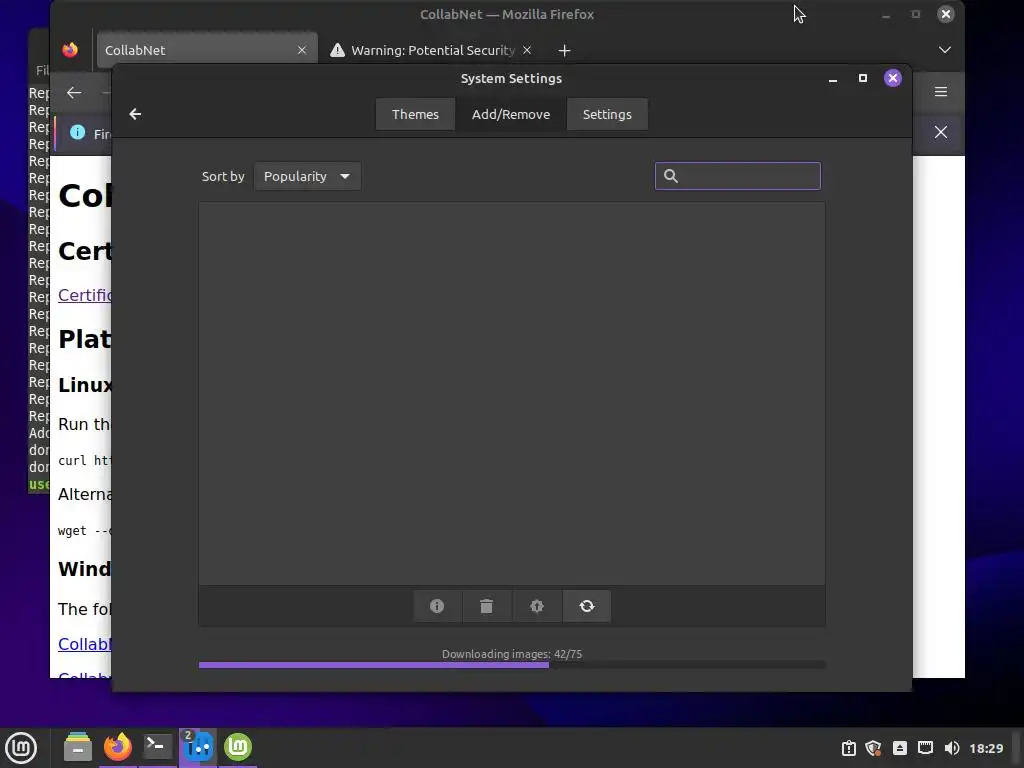Switch to the Themes tab
The image size is (1024, 768).
[x=415, y=114]
